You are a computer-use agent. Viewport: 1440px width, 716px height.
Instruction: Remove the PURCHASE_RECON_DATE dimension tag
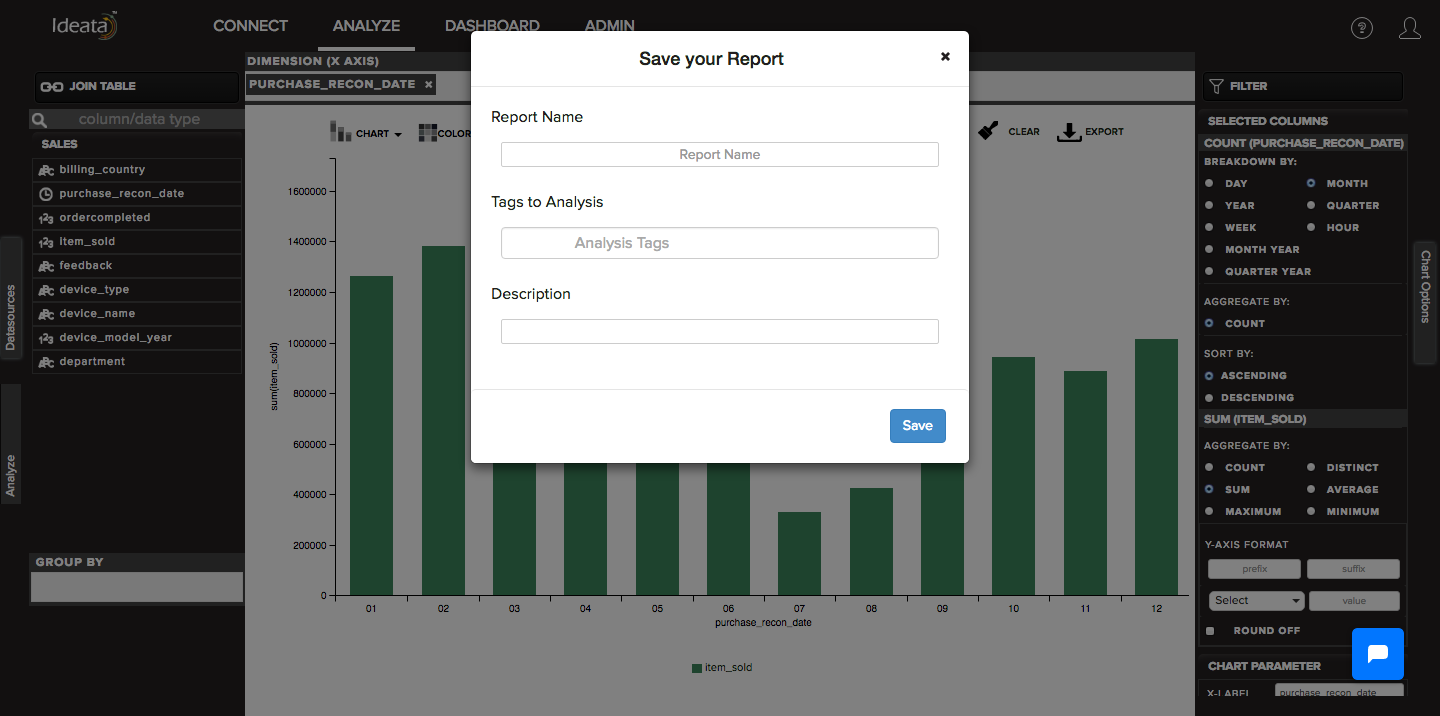coord(428,85)
